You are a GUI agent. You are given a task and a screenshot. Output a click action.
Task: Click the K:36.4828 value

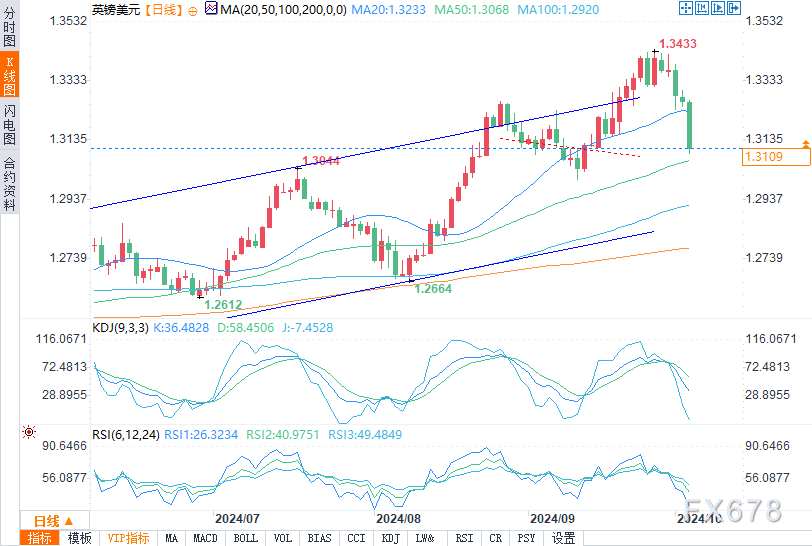[x=181, y=327]
